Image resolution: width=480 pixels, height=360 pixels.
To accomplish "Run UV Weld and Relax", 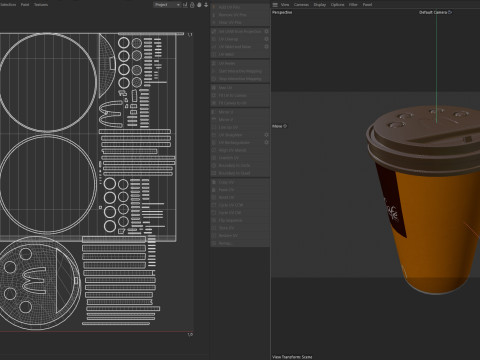I will click(237, 47).
